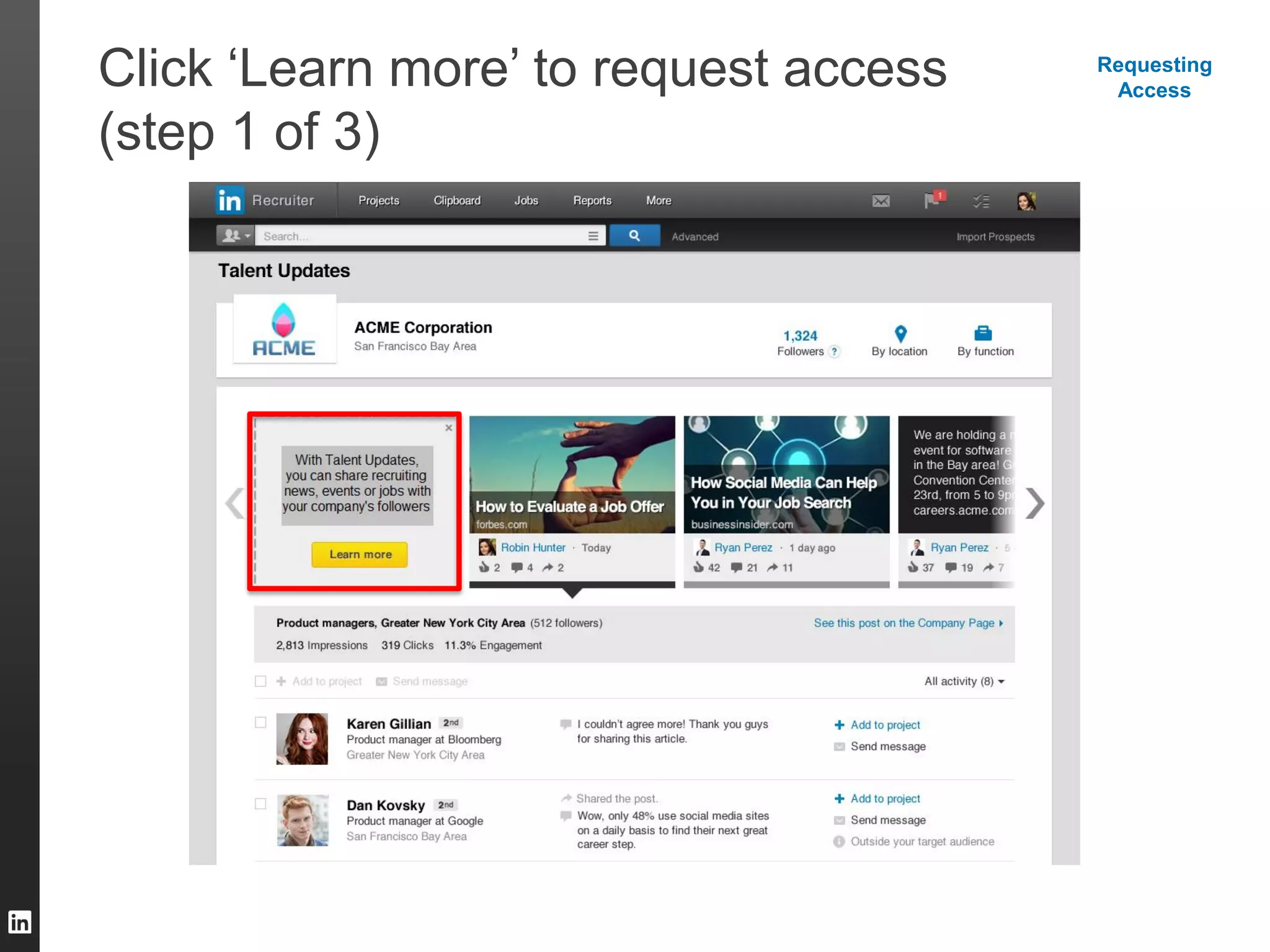The width and height of the screenshot is (1270, 952).
Task: Open the notifications flag icon
Action: [x=934, y=200]
